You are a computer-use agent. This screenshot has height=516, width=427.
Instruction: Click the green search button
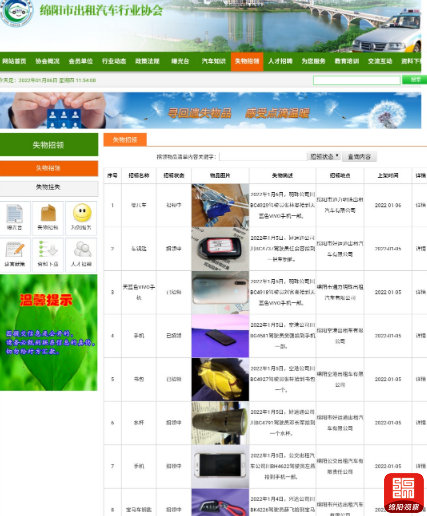point(414,80)
